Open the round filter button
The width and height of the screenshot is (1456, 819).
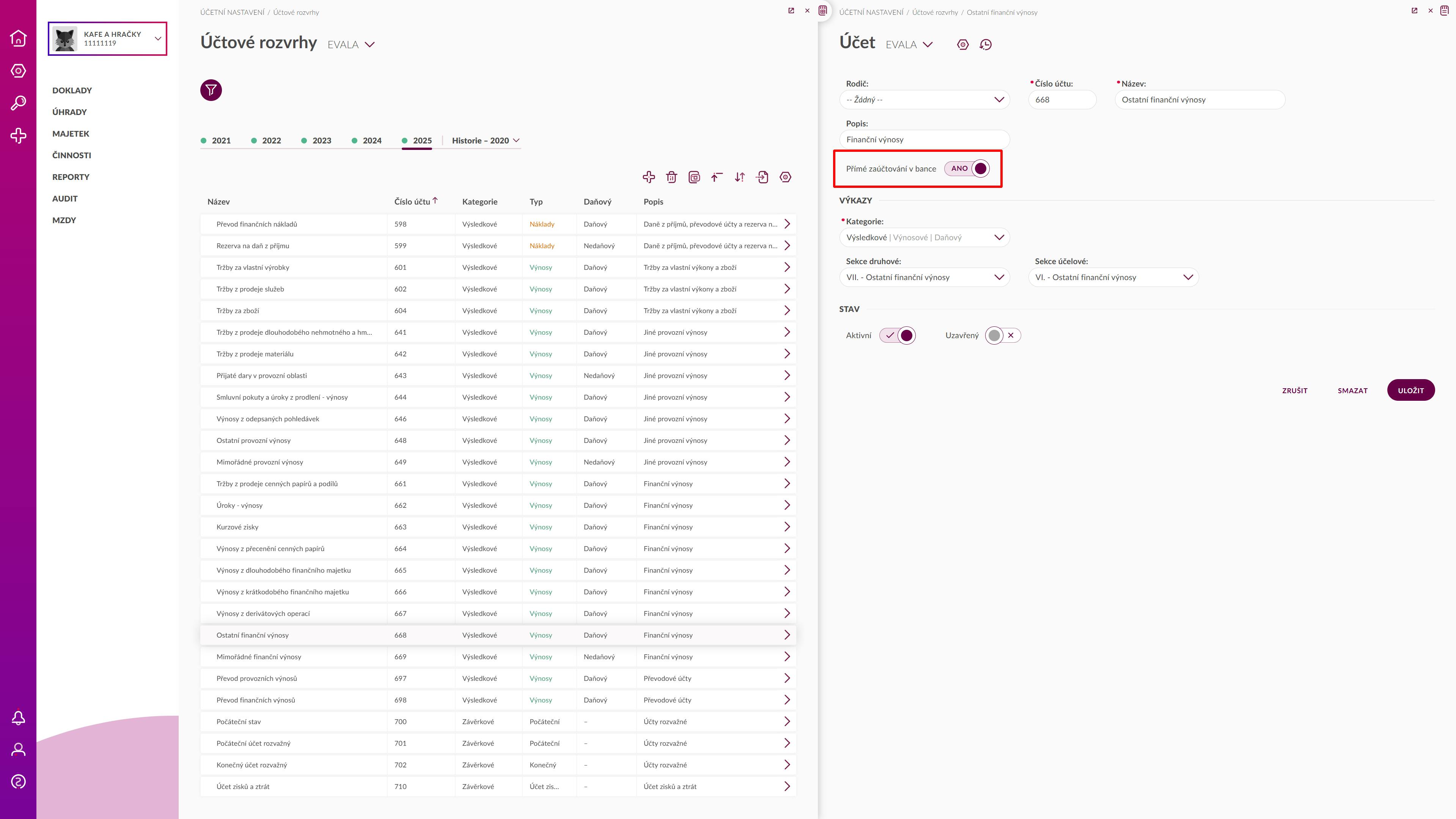click(211, 90)
